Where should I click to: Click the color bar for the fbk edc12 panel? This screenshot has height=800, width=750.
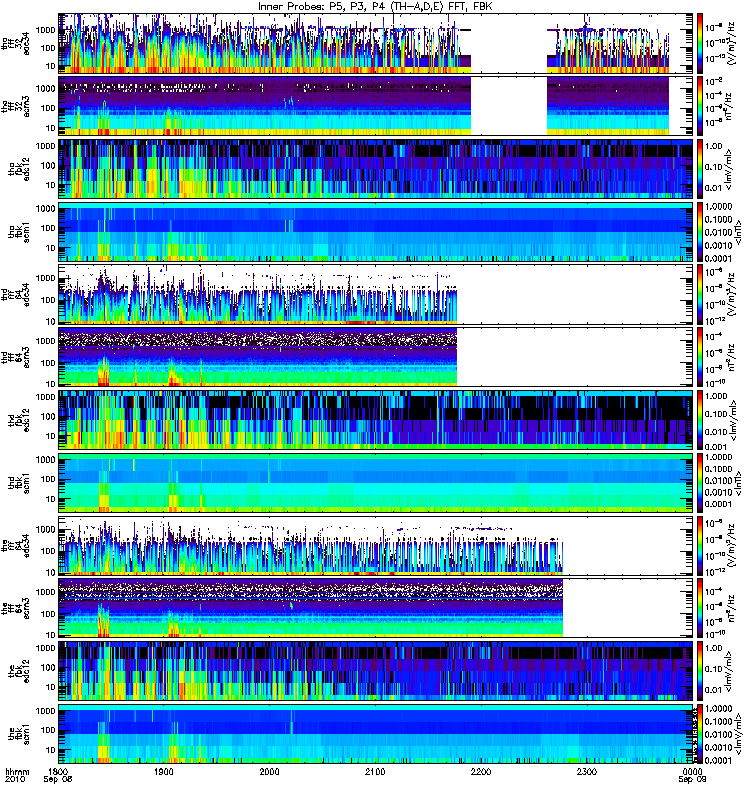point(700,671)
